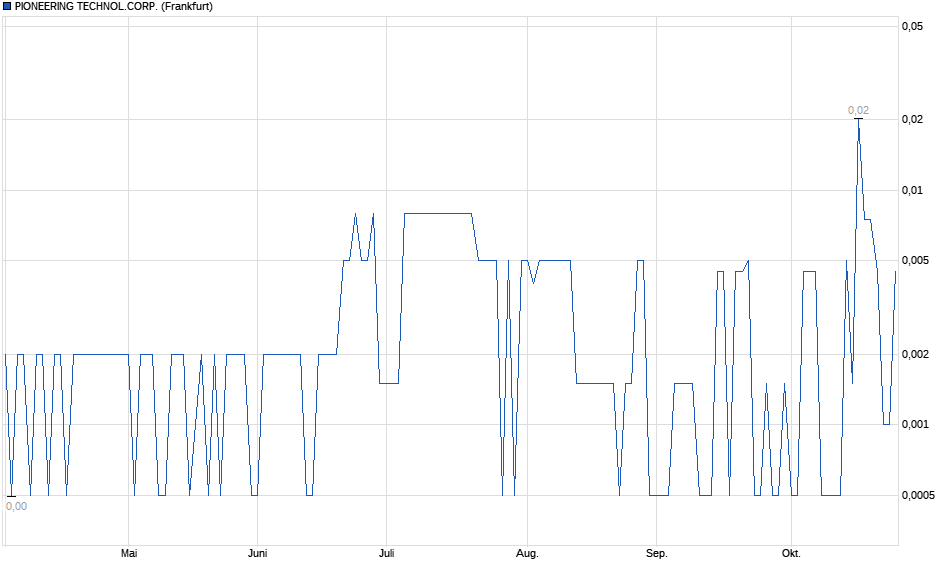
Task: Click the 0,02 label on the right price axis
Action: point(912,120)
